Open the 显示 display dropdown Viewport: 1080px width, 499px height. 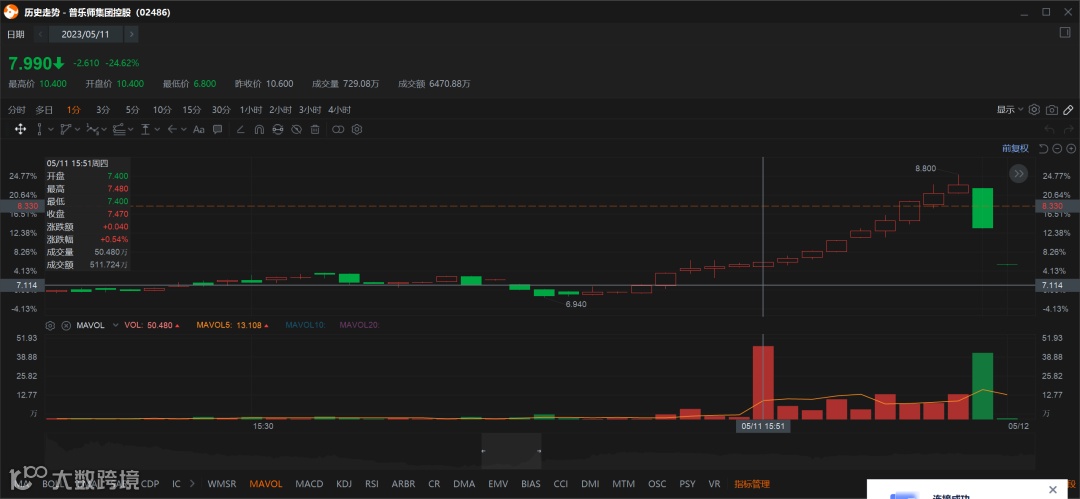(x=1010, y=110)
